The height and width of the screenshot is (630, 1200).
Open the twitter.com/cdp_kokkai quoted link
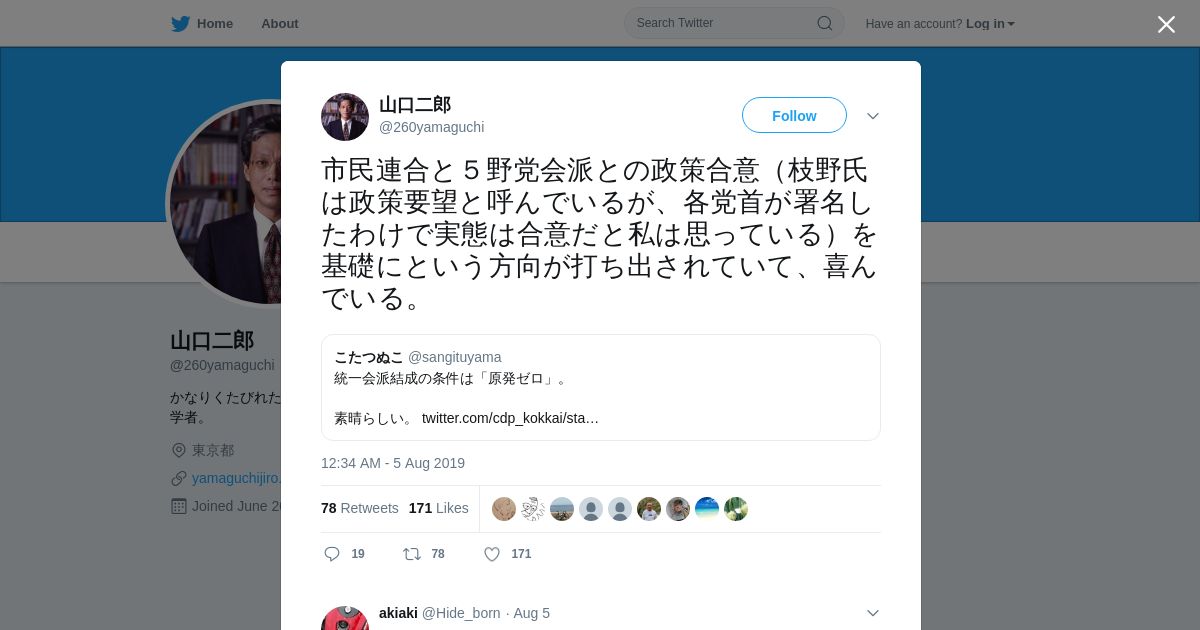[x=510, y=418]
